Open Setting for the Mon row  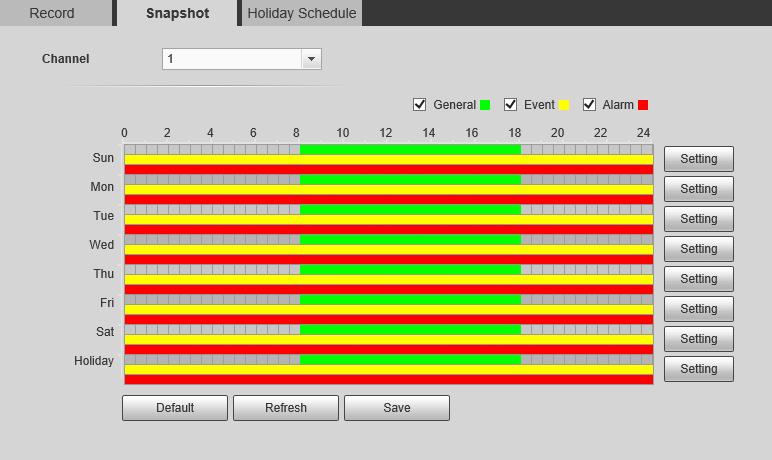[699, 189]
